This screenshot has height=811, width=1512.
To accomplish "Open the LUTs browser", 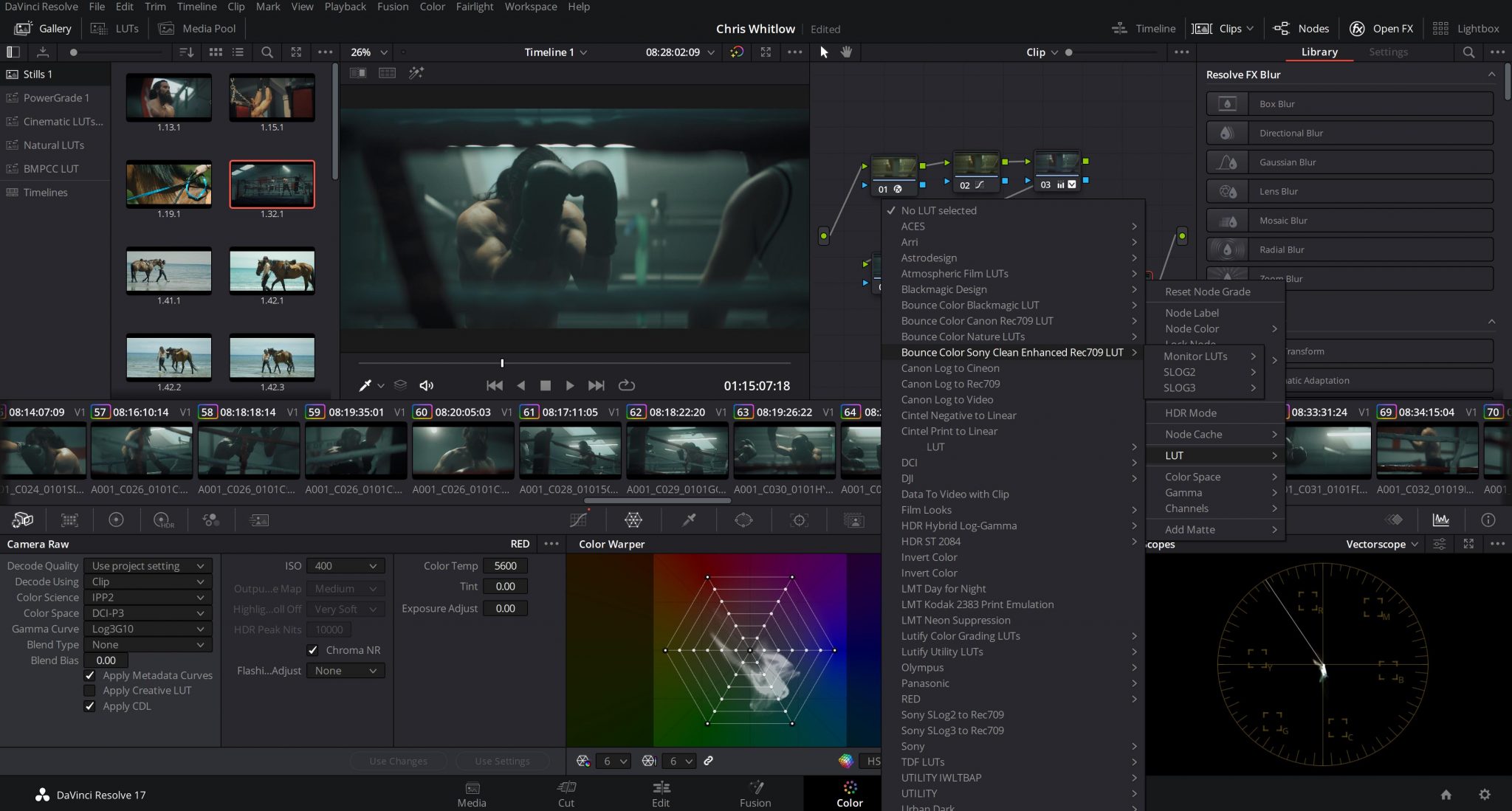I will coord(114,28).
